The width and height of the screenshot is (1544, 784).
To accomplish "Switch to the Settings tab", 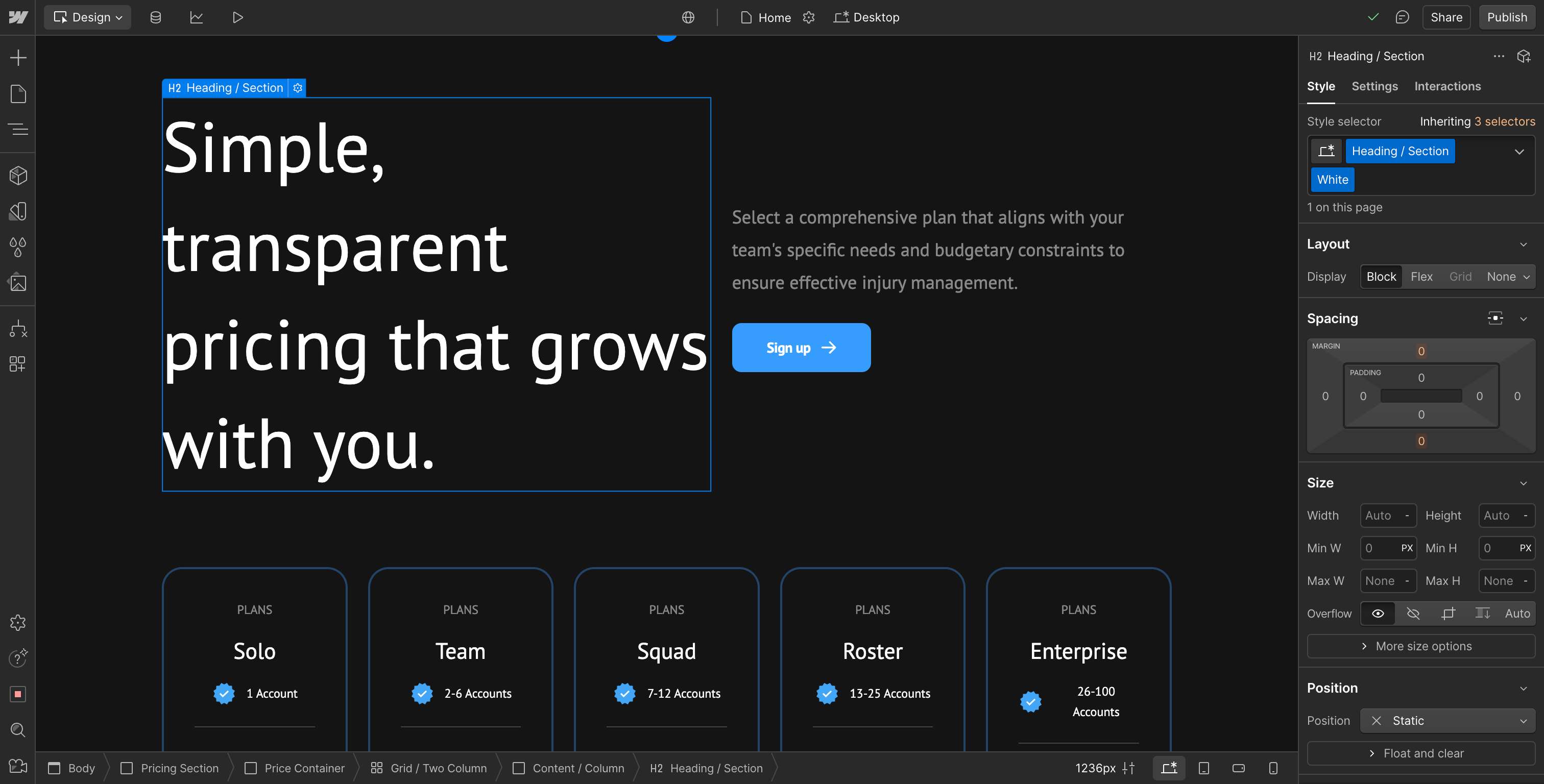I will [x=1374, y=86].
